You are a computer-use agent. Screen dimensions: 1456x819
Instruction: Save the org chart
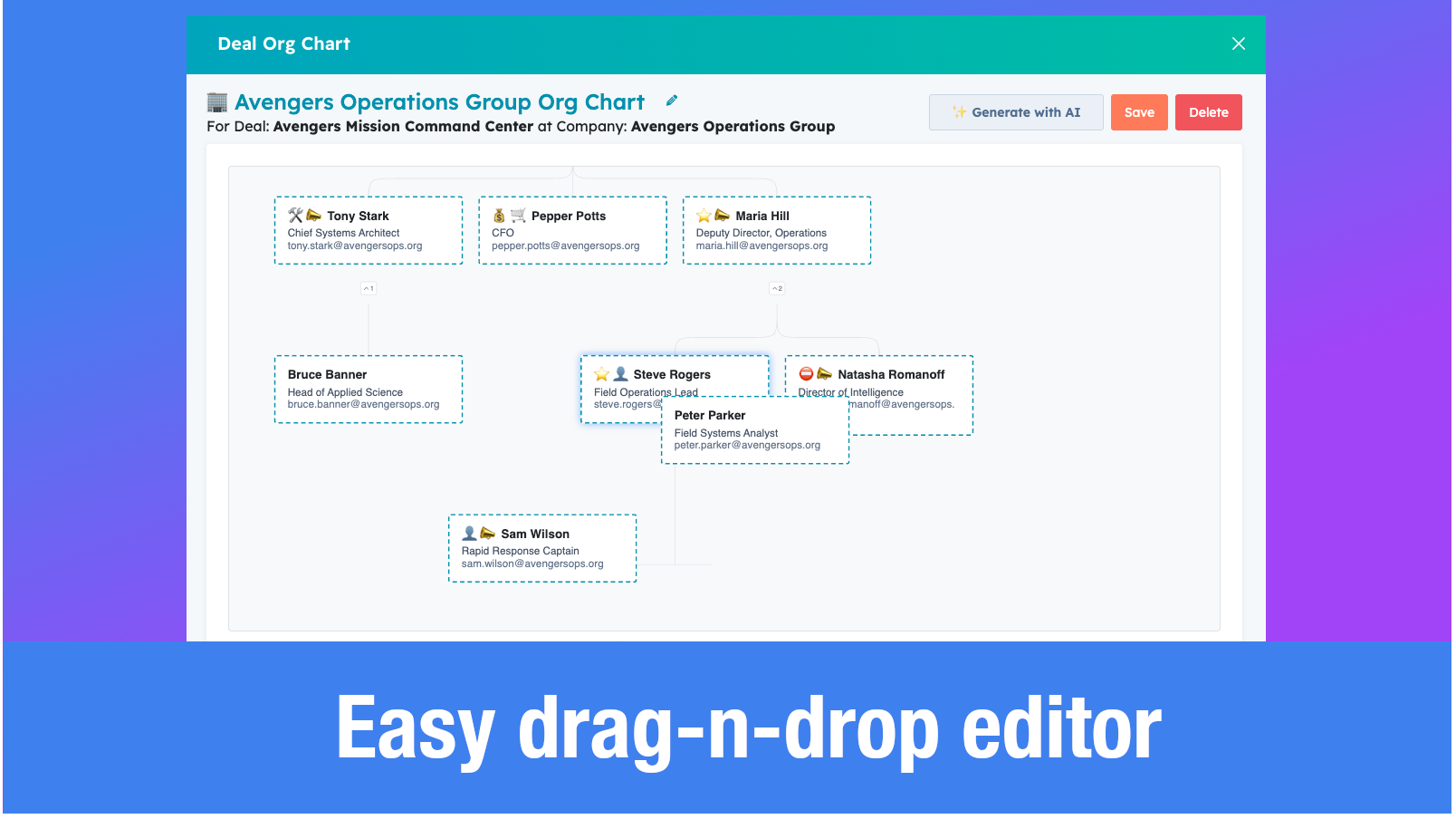1139,112
